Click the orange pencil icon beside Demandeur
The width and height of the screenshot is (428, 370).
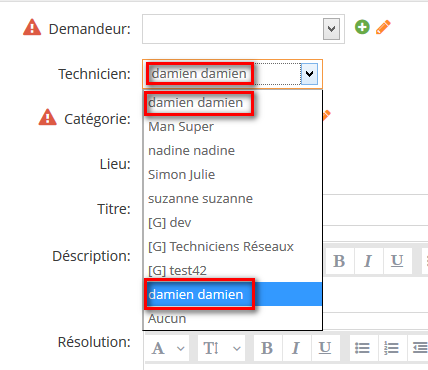(383, 27)
